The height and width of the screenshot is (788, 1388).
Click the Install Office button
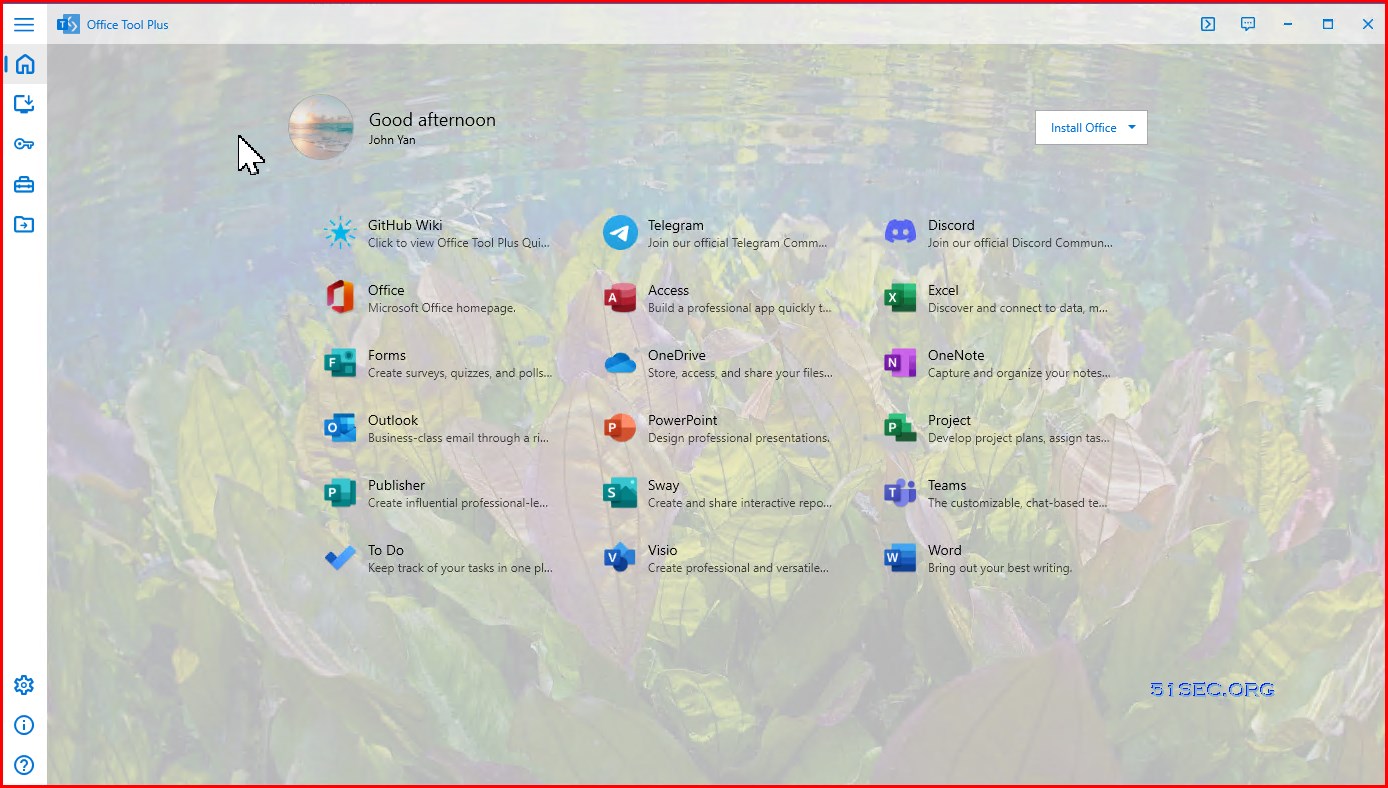1091,128
